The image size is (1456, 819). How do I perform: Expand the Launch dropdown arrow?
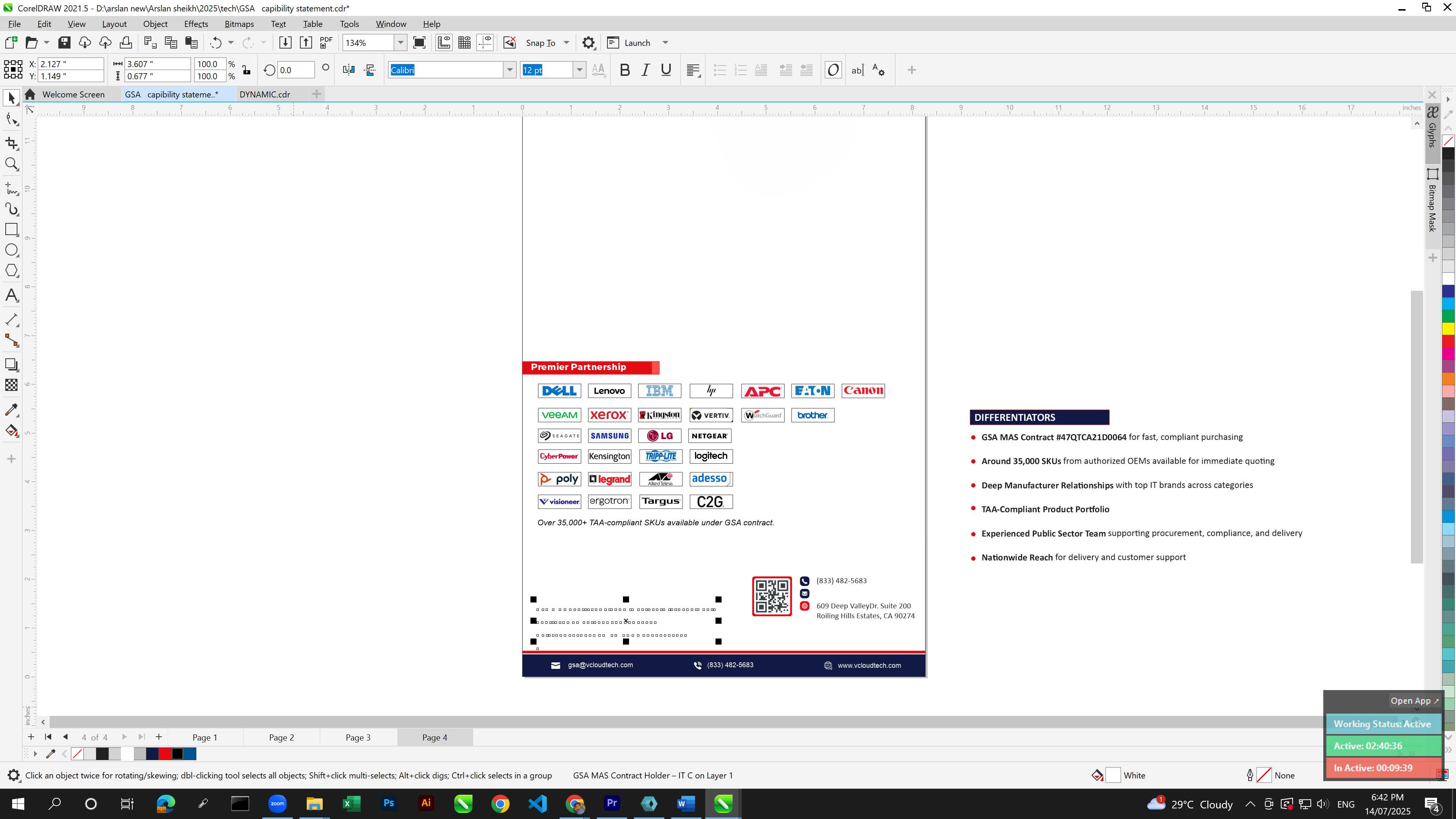point(665,42)
